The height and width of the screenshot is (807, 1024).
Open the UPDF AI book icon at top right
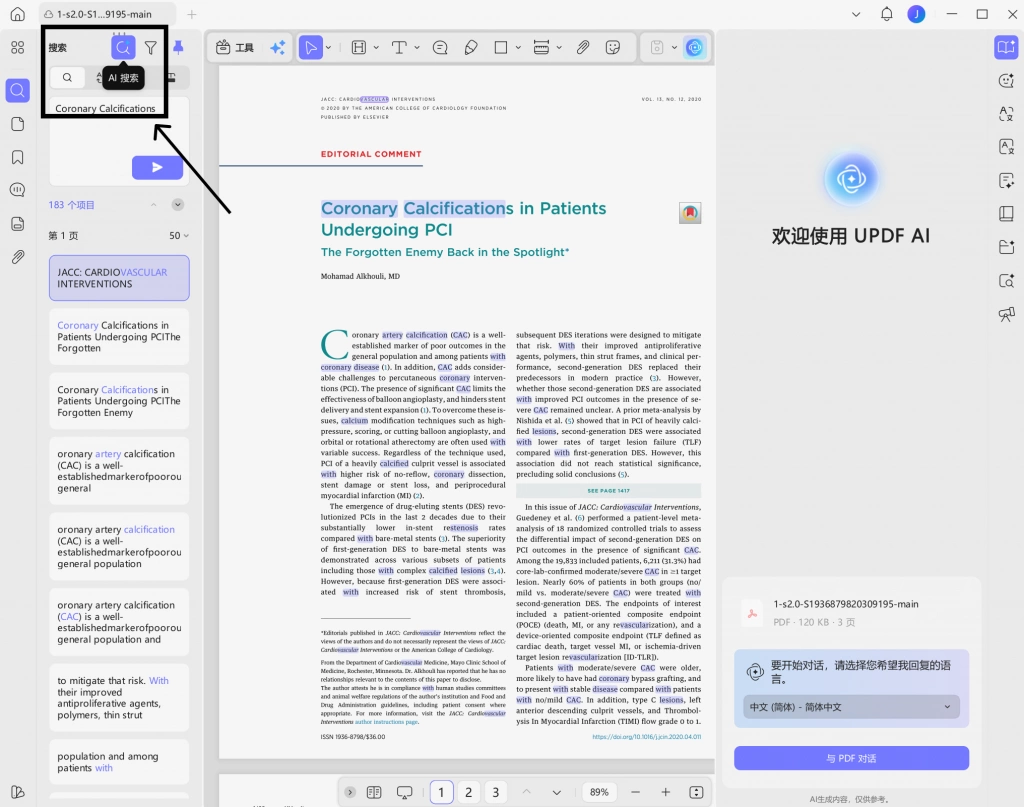click(x=1006, y=48)
